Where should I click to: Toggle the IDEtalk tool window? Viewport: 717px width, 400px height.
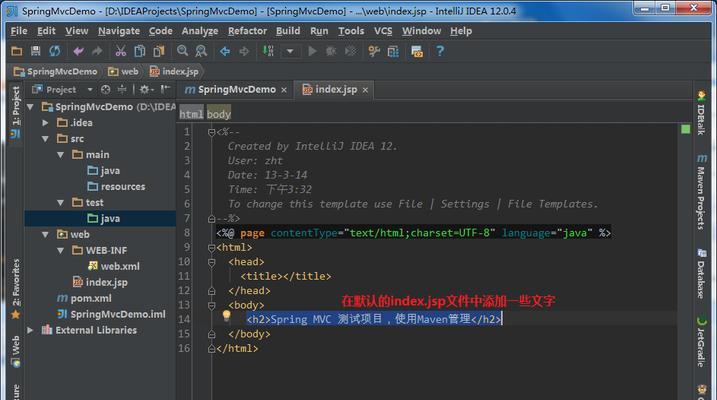point(701,112)
